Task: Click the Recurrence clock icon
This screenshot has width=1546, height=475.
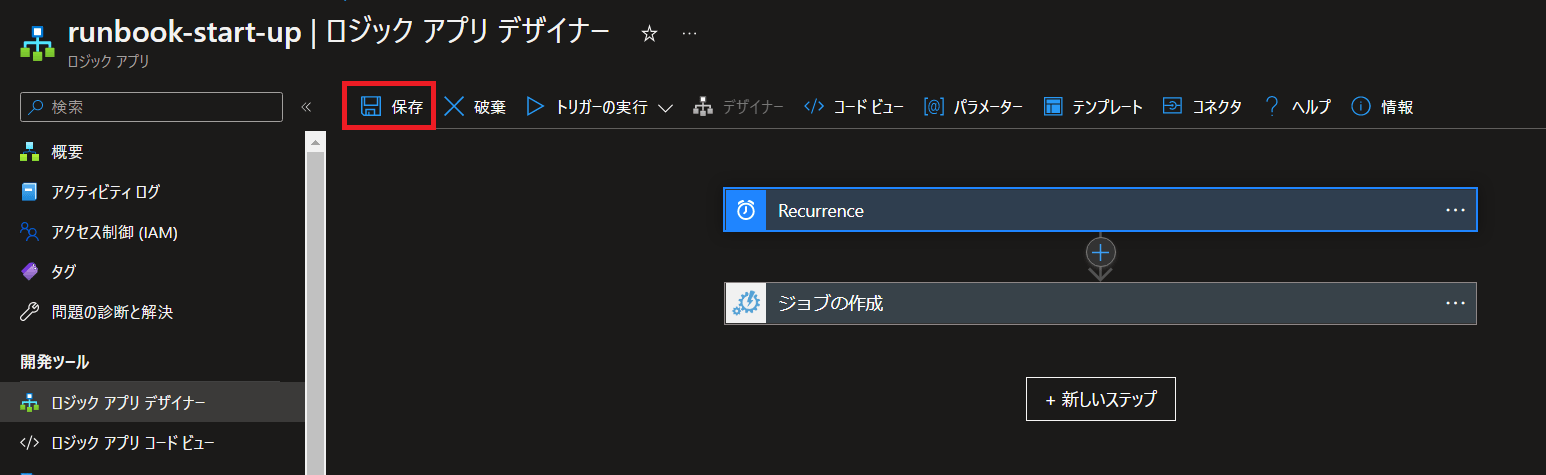Action: 745,210
